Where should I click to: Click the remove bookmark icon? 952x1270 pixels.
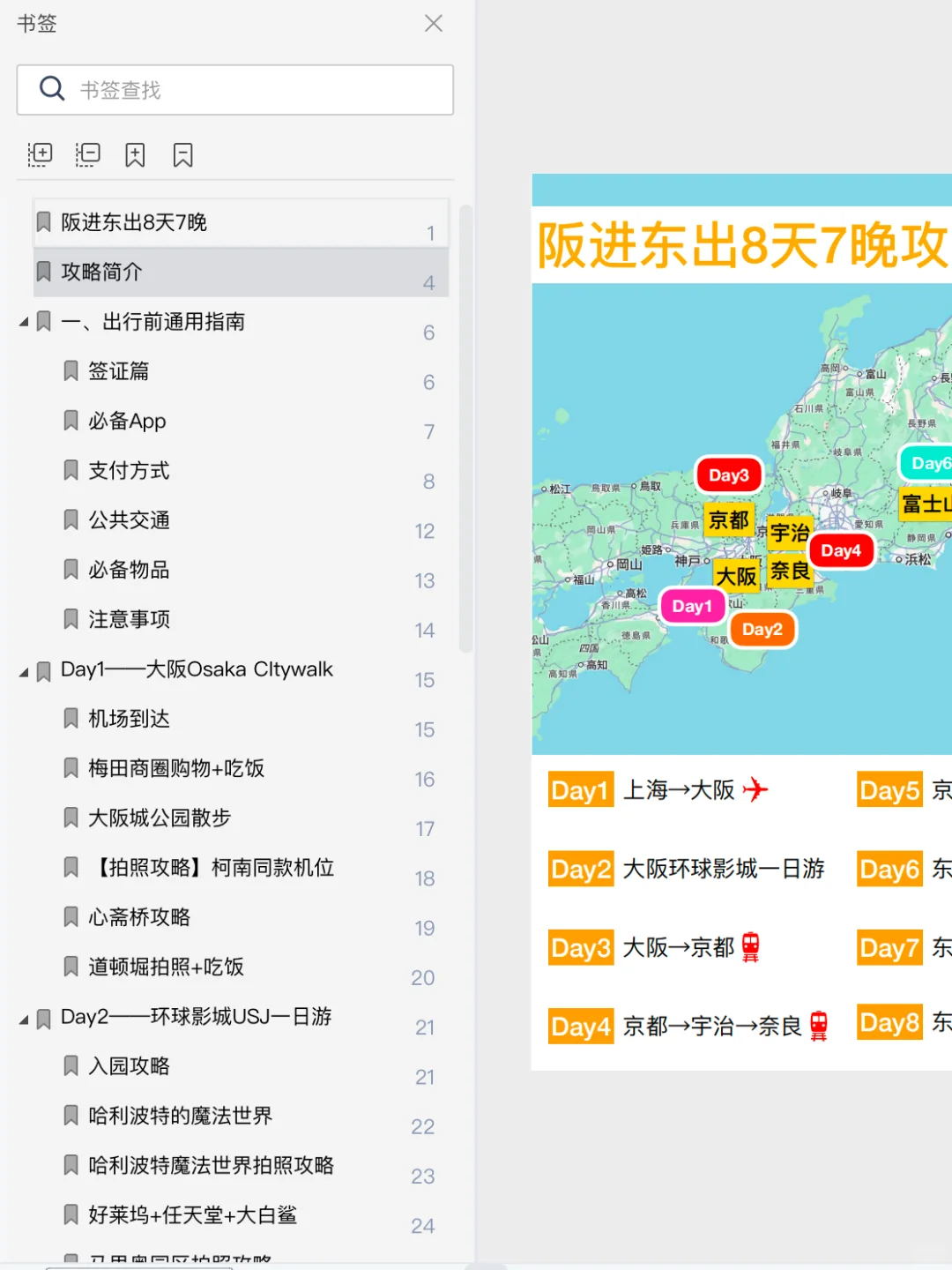click(x=182, y=153)
